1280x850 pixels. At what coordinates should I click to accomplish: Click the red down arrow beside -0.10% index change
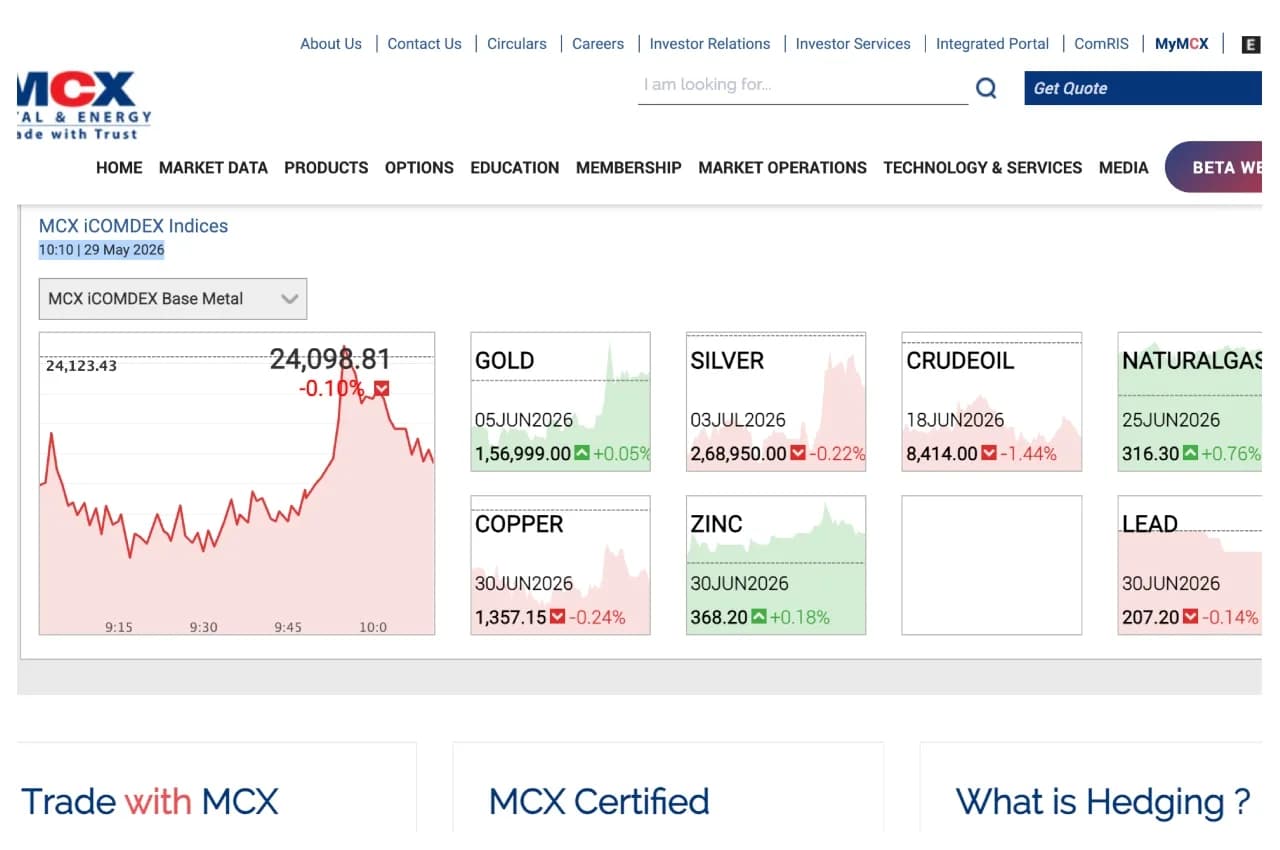(x=382, y=388)
